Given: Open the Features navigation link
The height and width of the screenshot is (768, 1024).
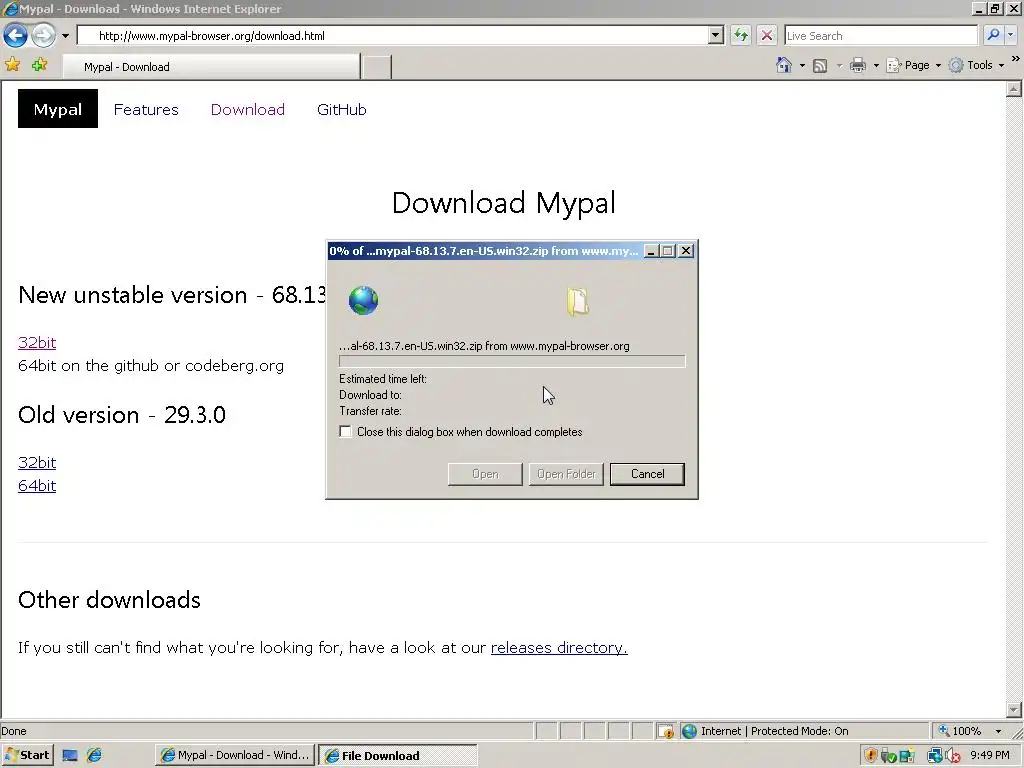Looking at the screenshot, I should (146, 109).
